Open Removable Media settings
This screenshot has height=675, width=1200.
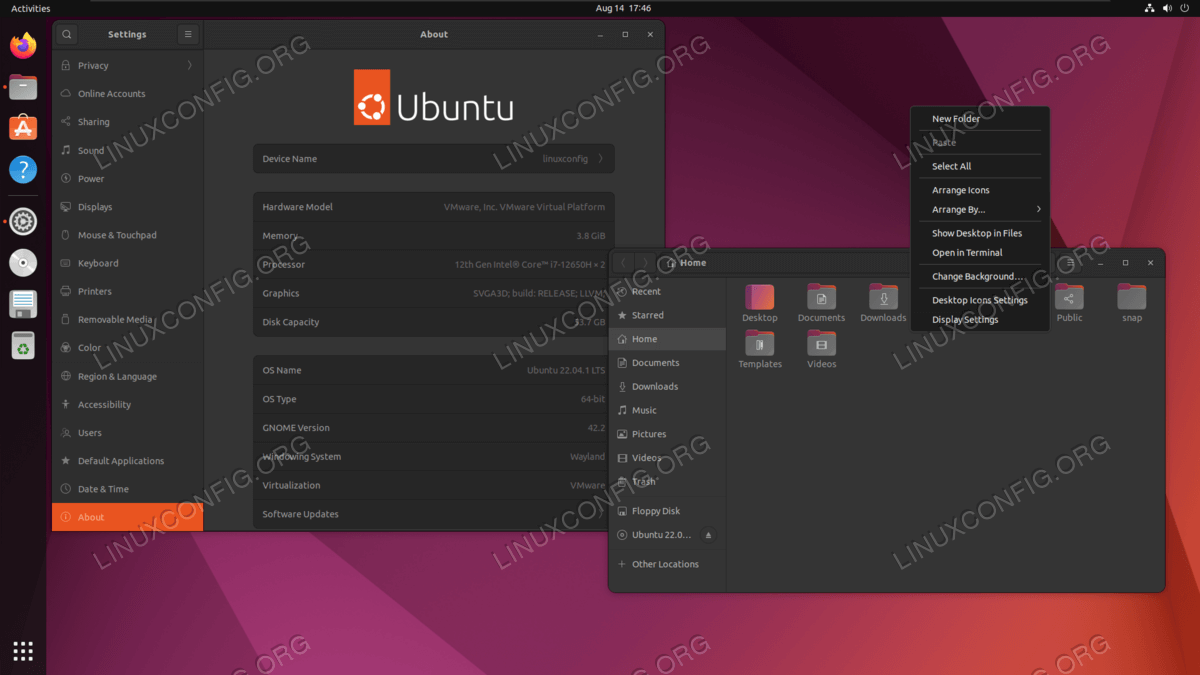(x=127, y=320)
